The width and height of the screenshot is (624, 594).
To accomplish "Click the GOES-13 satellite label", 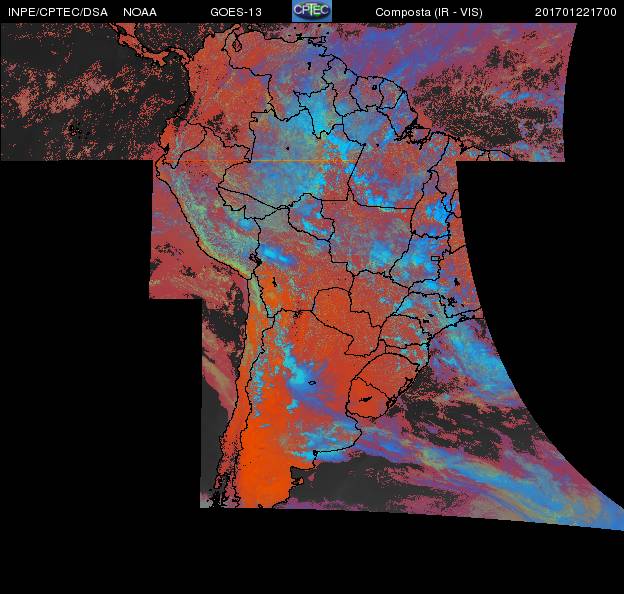I will click(236, 12).
